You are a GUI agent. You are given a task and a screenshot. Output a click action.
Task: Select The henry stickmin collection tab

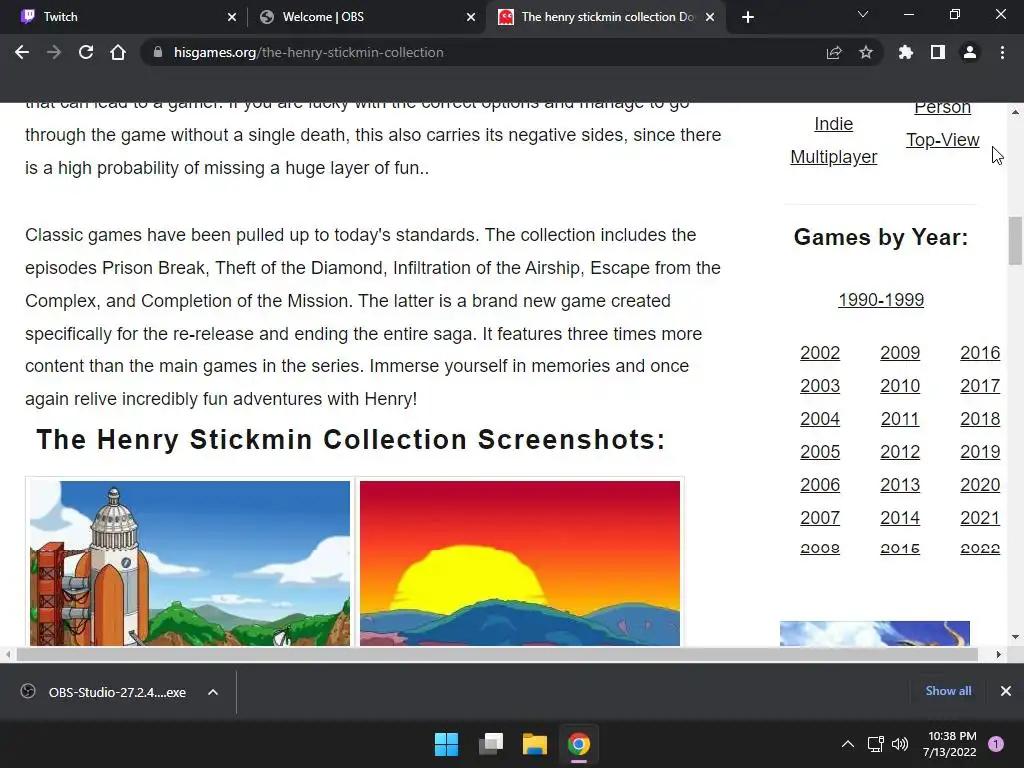point(604,17)
